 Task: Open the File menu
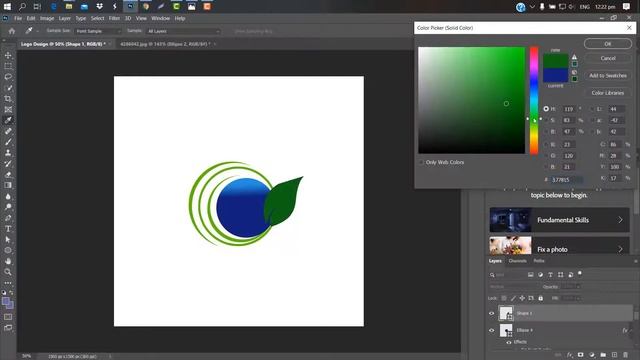pos(18,18)
